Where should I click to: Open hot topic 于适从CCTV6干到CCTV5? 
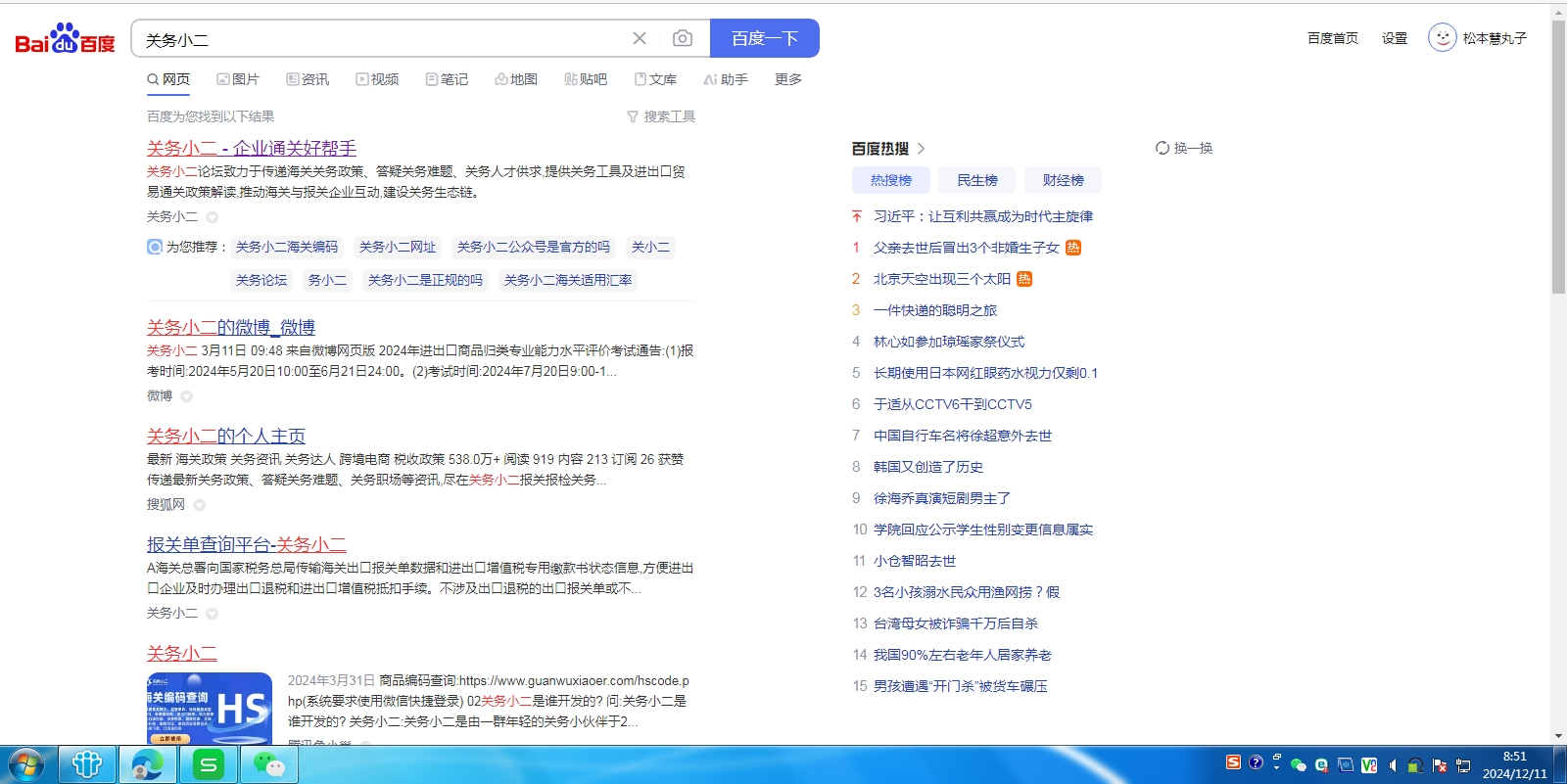click(953, 404)
